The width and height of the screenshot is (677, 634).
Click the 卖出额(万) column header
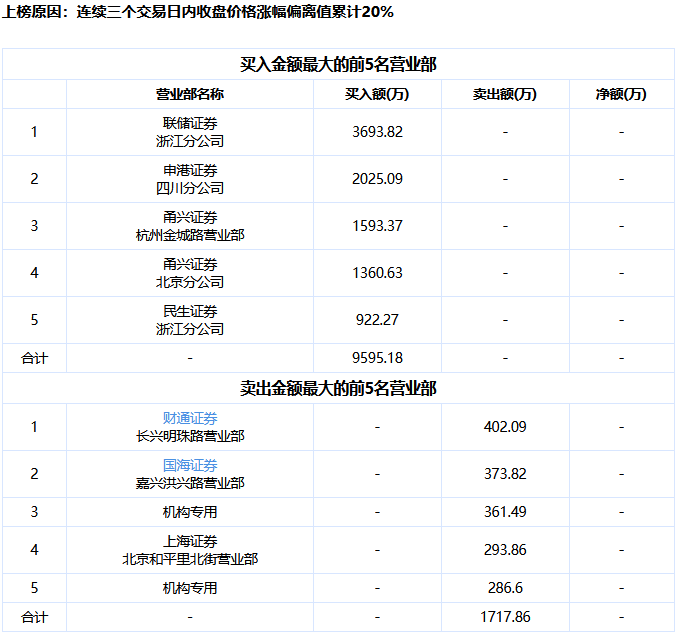505,94
